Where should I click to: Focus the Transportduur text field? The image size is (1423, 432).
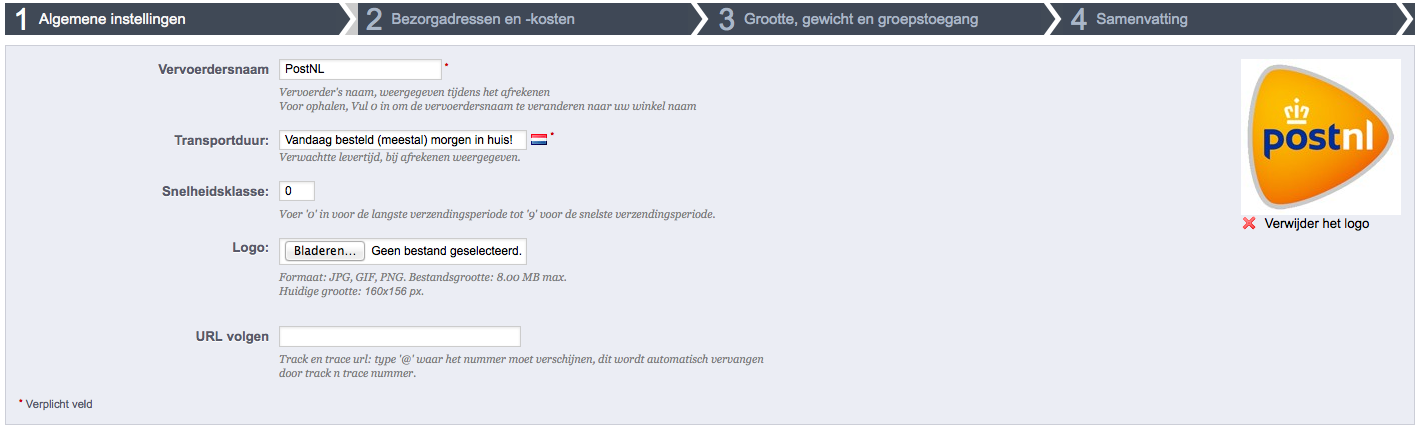[403, 139]
